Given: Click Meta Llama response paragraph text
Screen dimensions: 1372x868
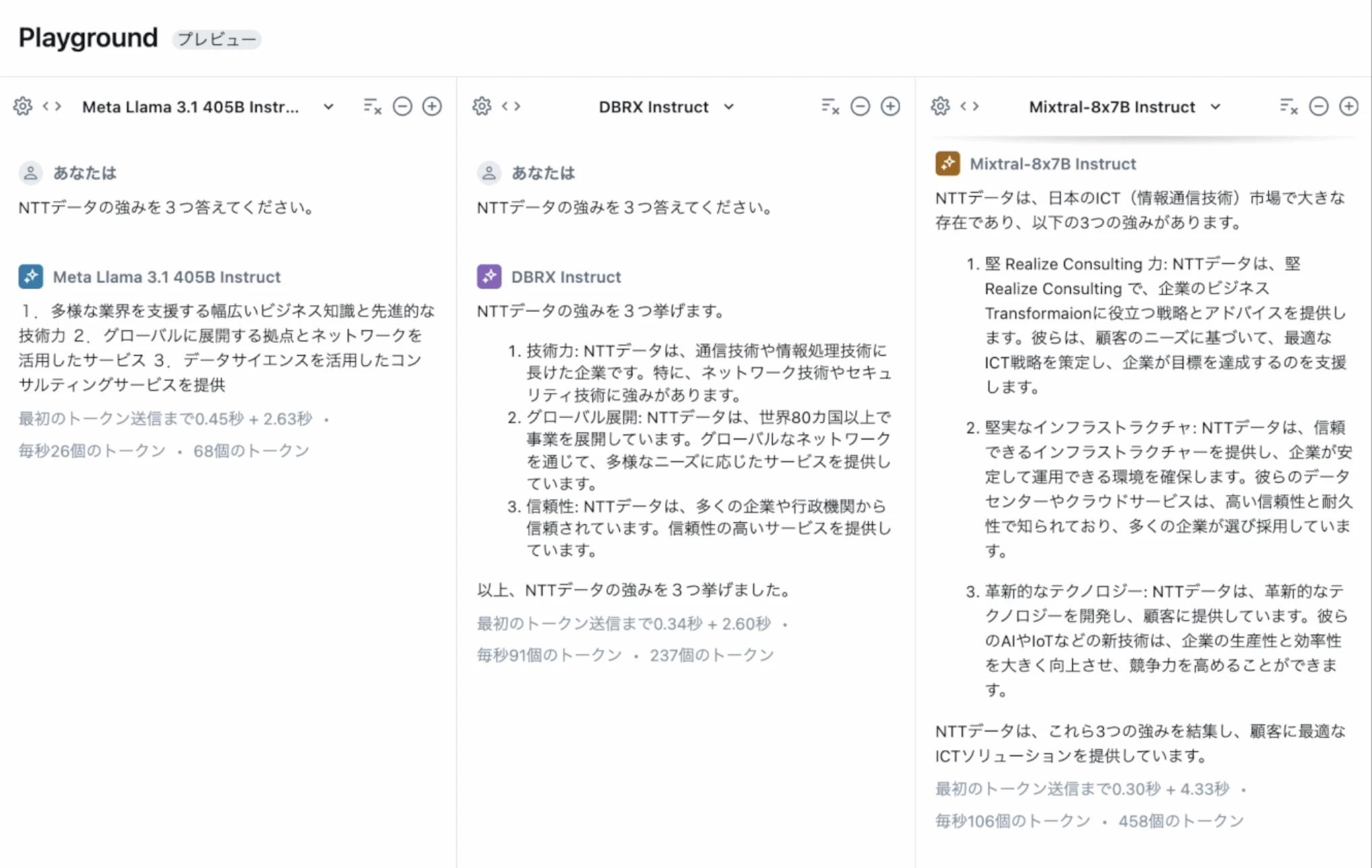Looking at the screenshot, I should coord(227,348).
